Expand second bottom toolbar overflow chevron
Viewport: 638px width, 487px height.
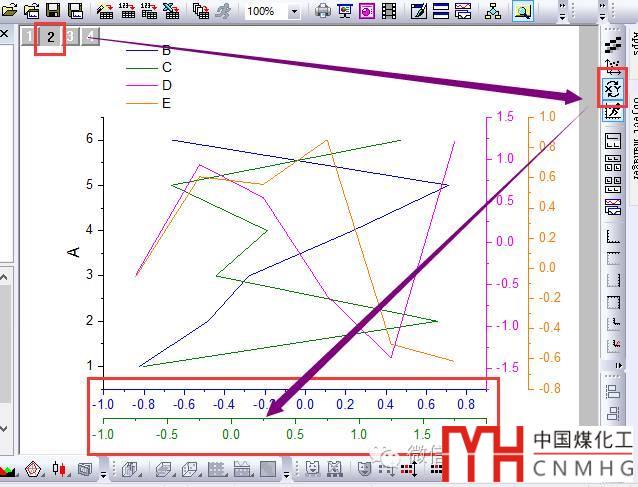pyautogui.click(x=286, y=474)
